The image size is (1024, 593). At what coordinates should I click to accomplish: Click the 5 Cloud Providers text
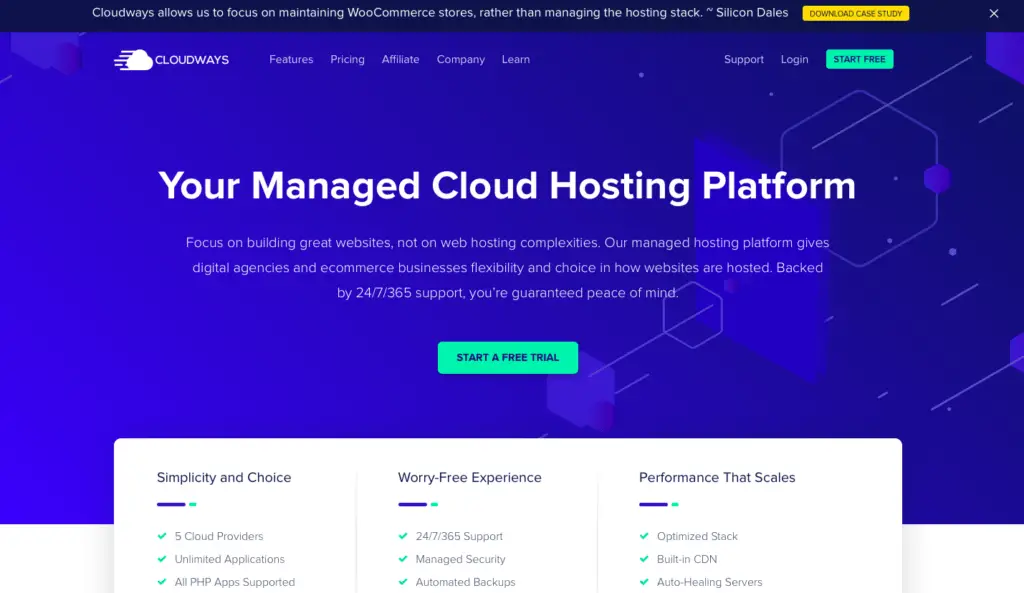219,536
